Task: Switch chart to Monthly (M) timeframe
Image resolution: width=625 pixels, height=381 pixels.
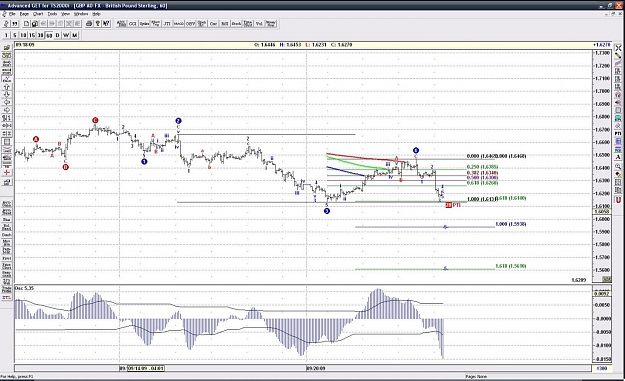Action: point(75,35)
